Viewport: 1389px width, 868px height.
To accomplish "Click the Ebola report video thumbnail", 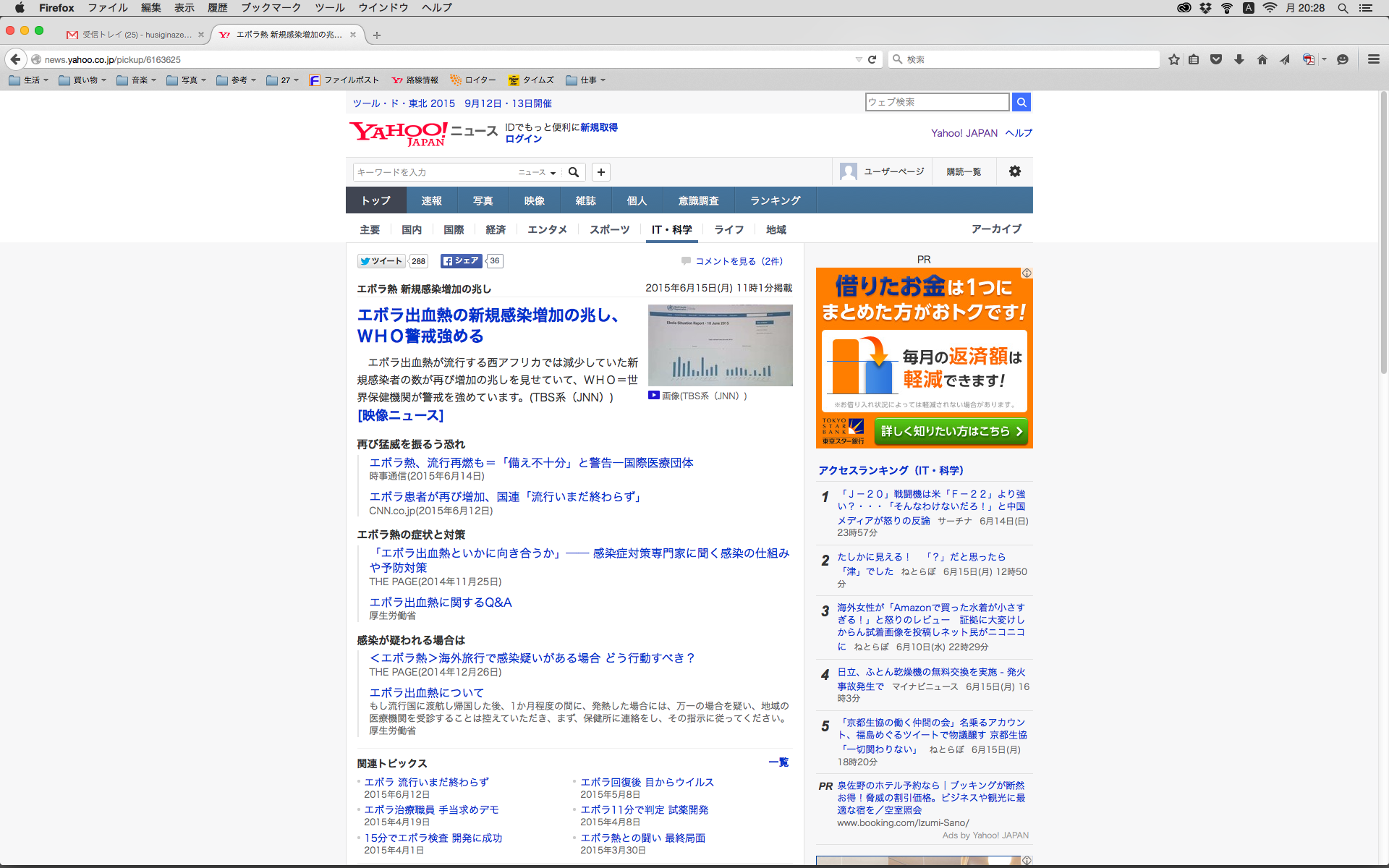I will pyautogui.click(x=720, y=345).
